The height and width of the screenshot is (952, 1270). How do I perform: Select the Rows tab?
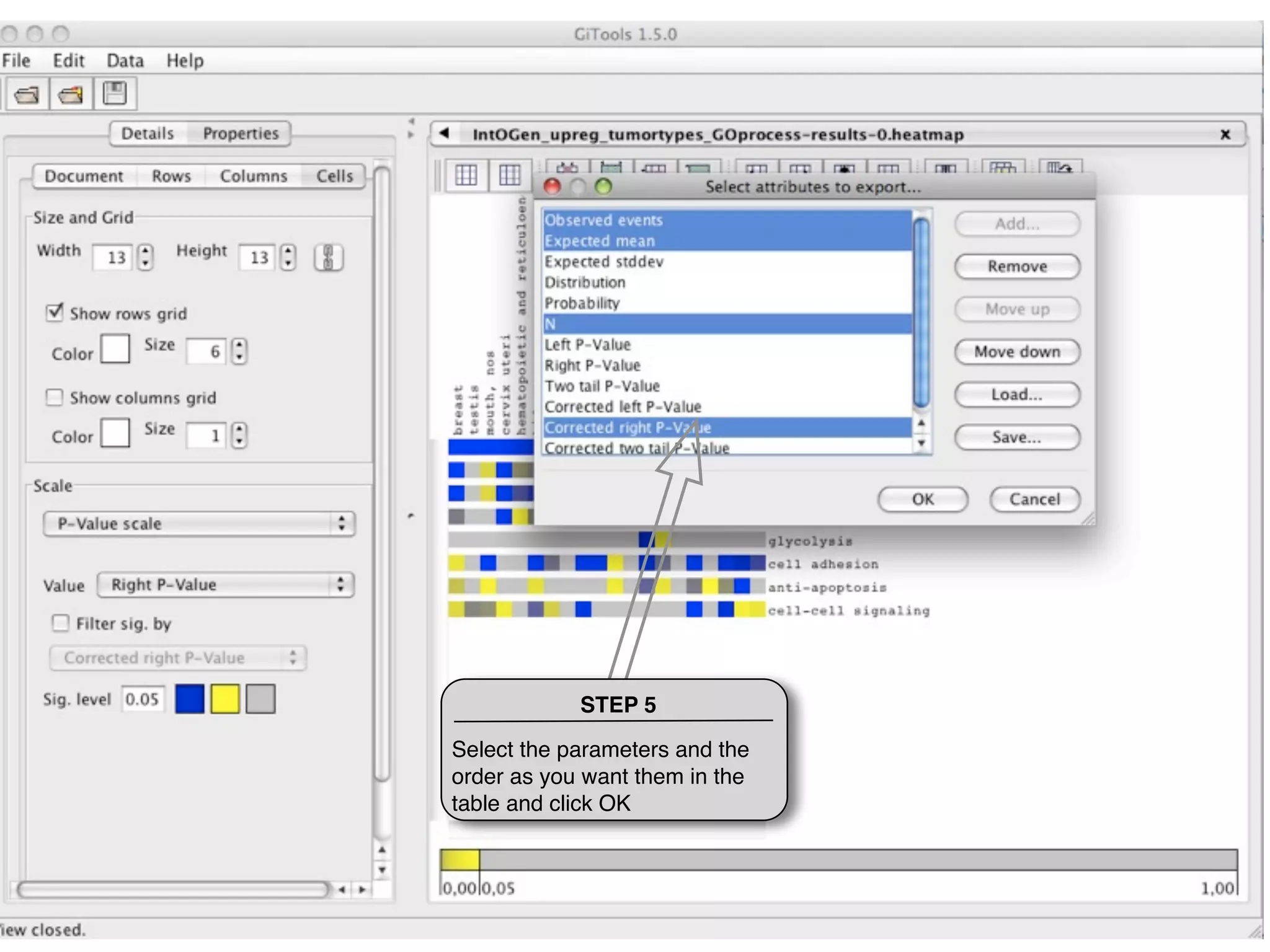pyautogui.click(x=171, y=176)
